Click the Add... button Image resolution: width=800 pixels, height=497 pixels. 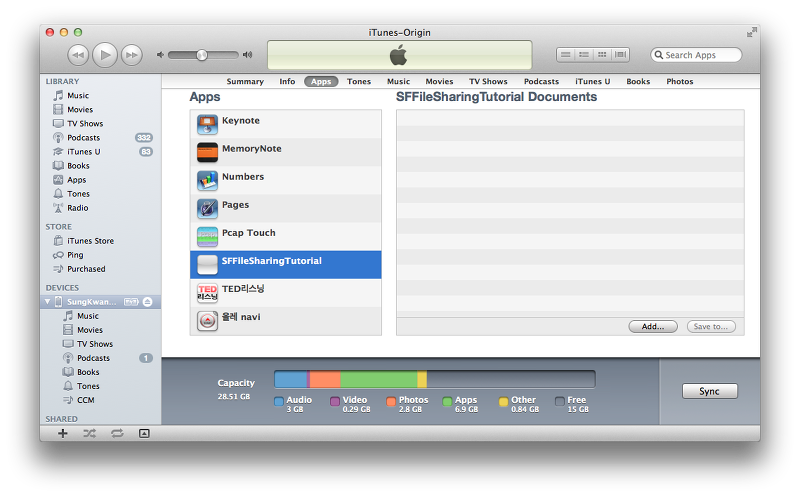pyautogui.click(x=653, y=327)
